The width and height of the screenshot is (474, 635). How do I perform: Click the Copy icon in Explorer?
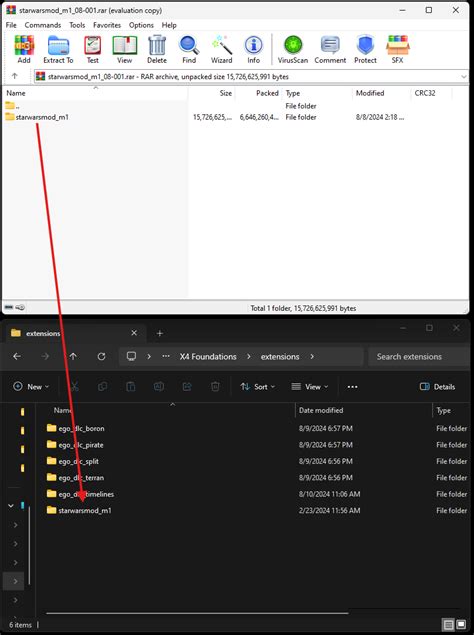[x=102, y=387]
